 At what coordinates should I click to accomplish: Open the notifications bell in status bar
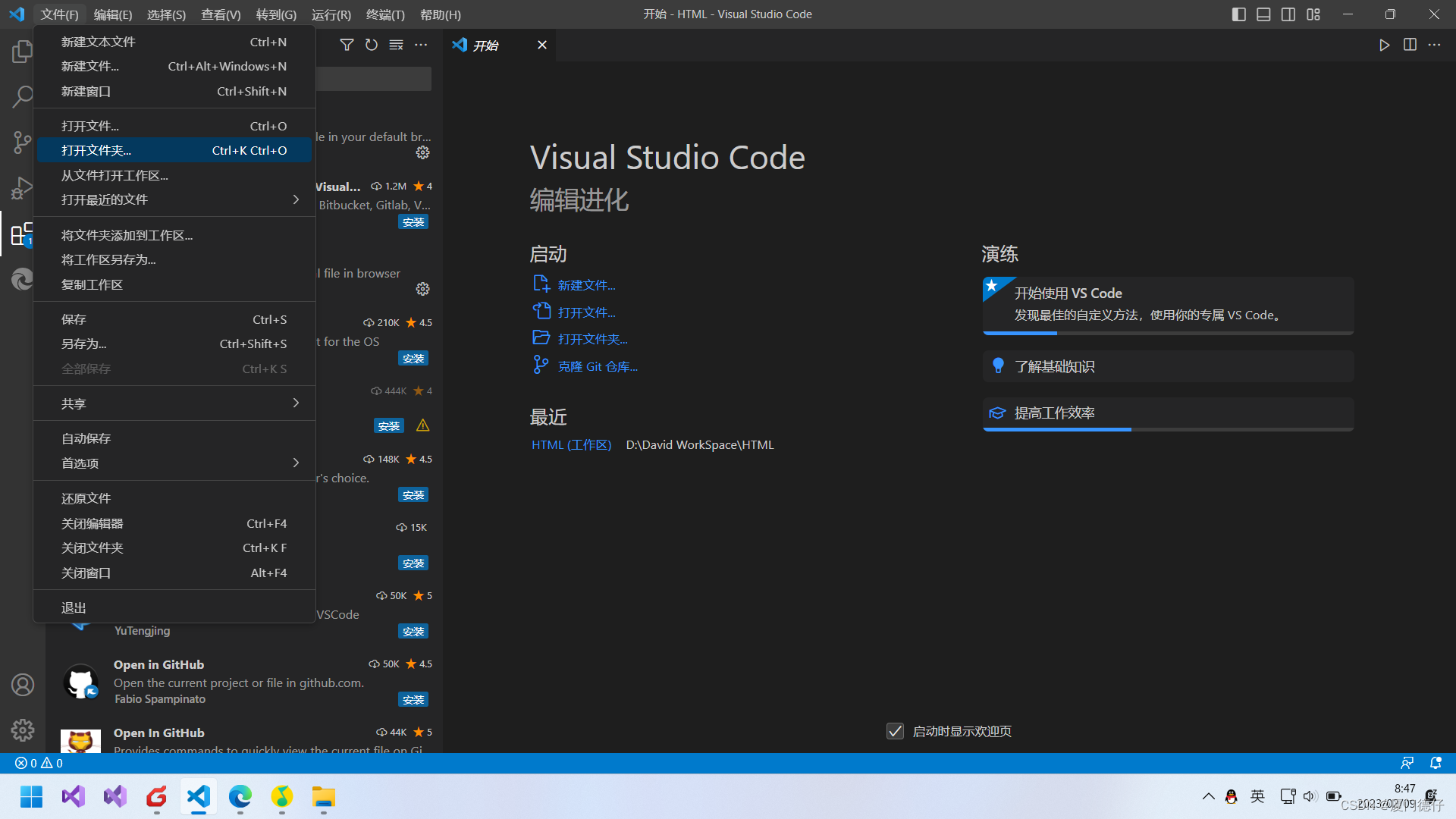point(1436,763)
